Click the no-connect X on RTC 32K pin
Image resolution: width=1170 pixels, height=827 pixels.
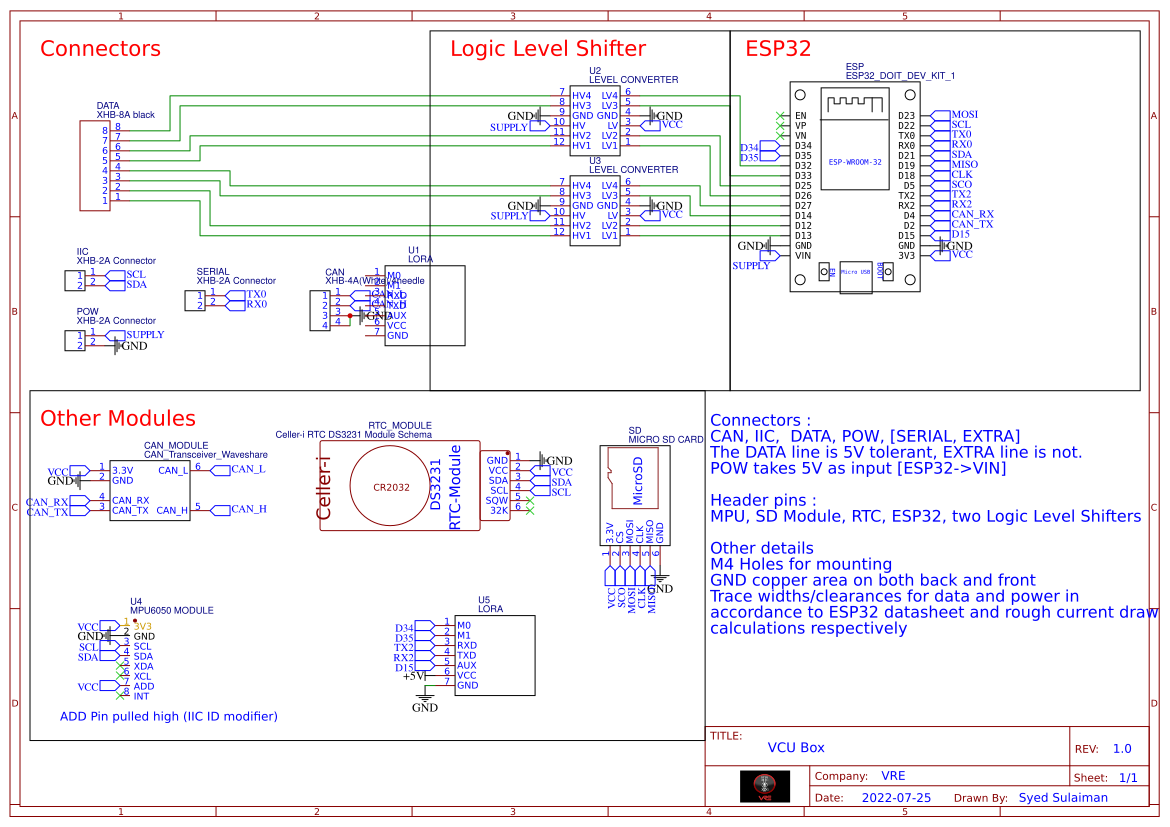click(530, 511)
